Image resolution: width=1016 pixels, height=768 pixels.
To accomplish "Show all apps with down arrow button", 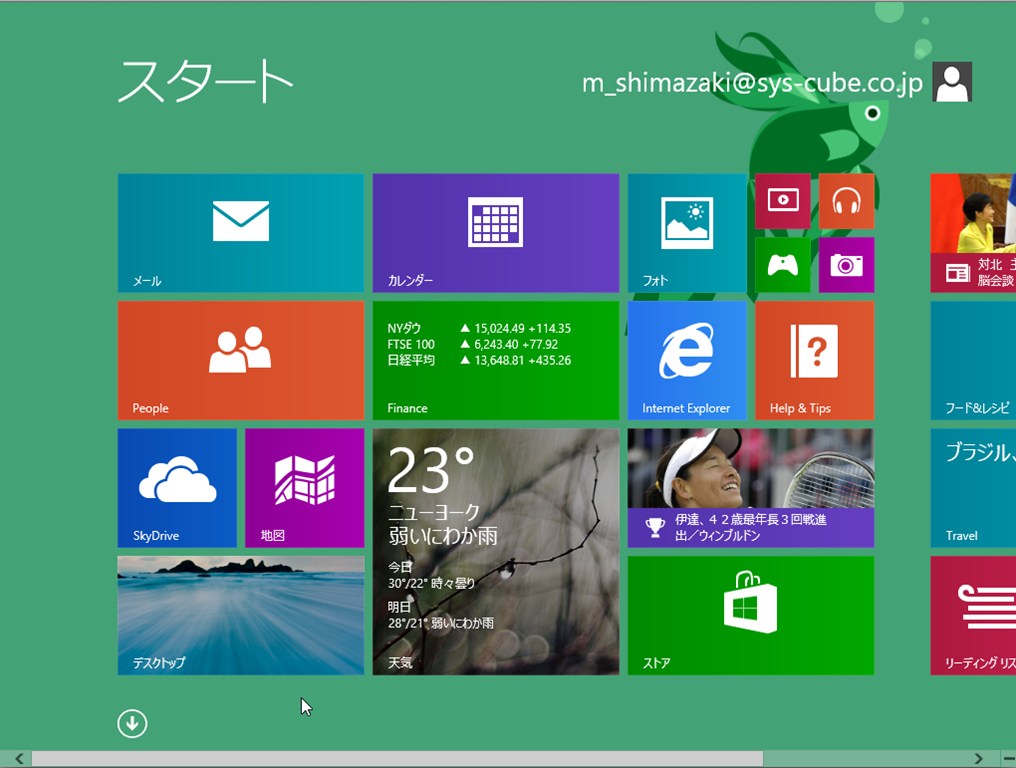I will (x=132, y=724).
